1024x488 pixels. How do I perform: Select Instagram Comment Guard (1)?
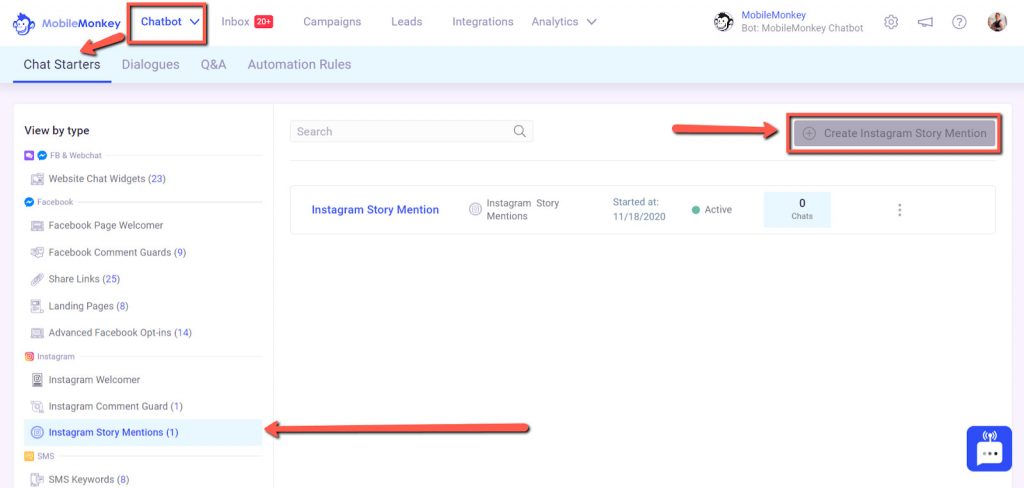click(116, 406)
